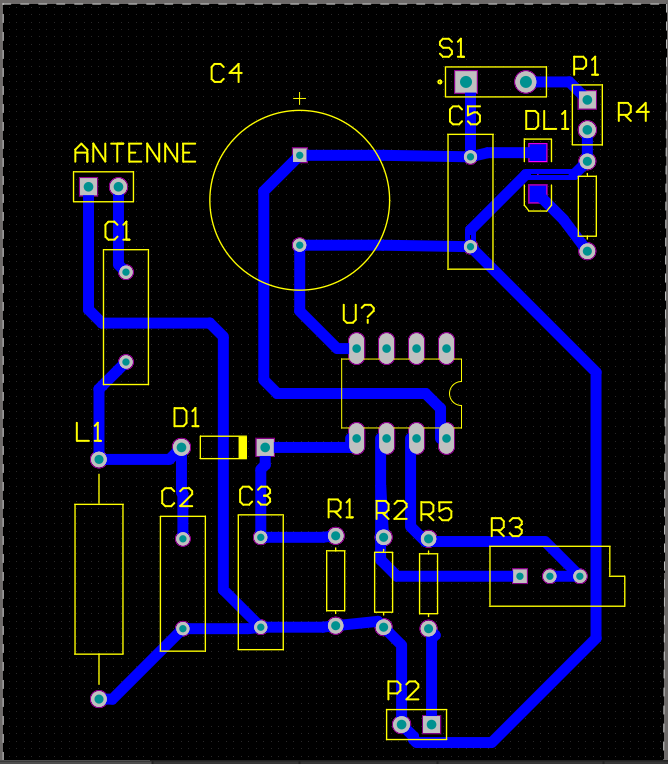Click the plus polarity mark above C4
Screen dimensions: 668x764
point(300,99)
